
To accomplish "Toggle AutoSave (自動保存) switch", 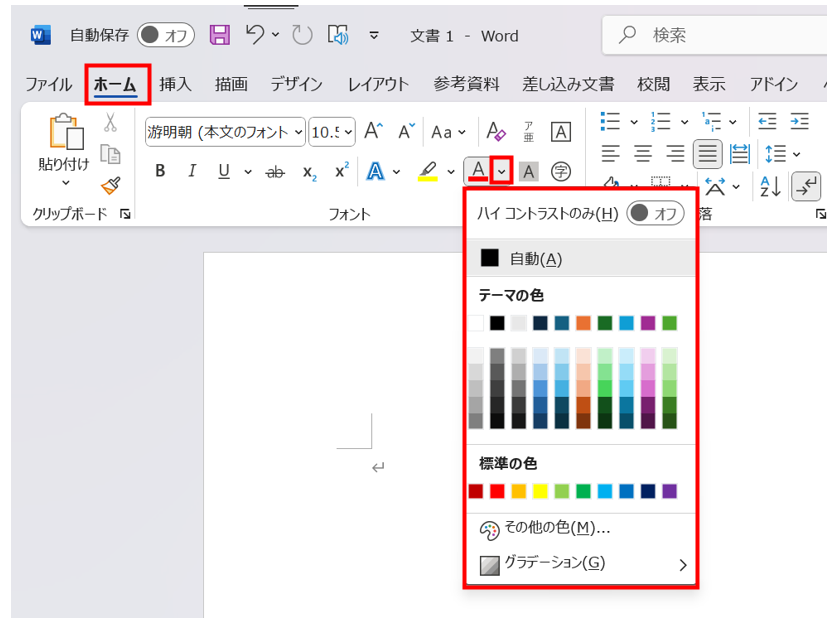I will click(x=166, y=35).
